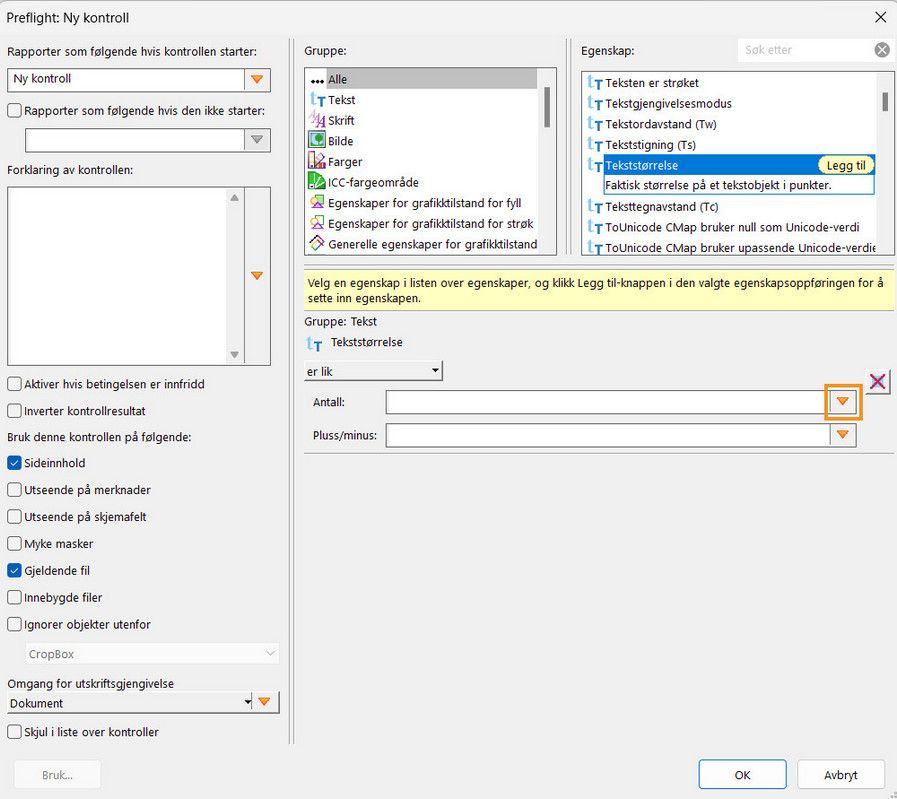Click the icon beside Tekststigning (Ts)
This screenshot has width=897, height=799.
[x=595, y=145]
